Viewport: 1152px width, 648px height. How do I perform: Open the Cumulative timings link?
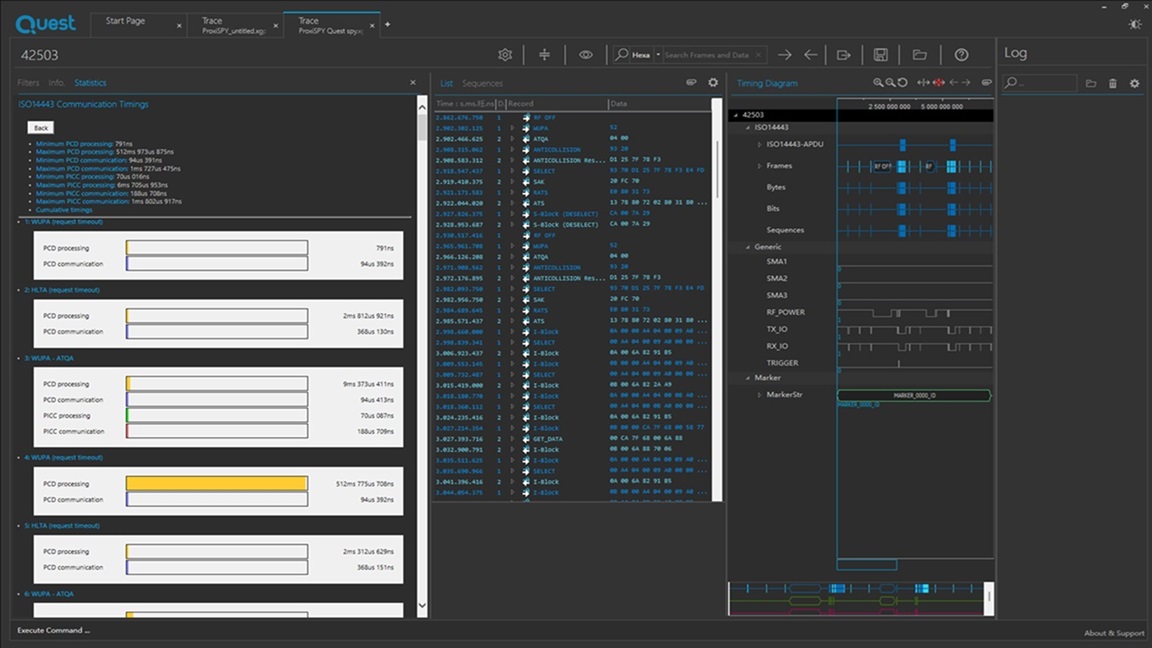(x=64, y=210)
